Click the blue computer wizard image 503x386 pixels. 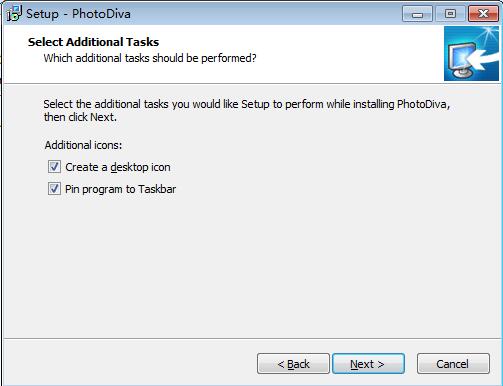click(x=471, y=54)
